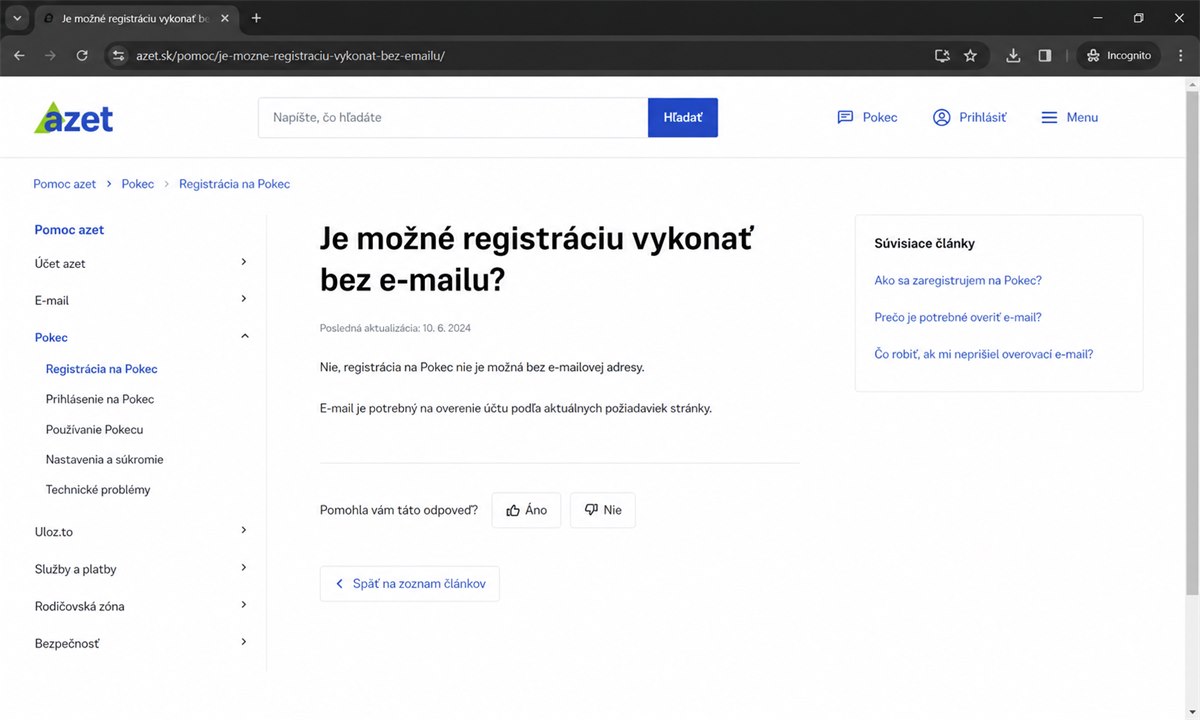Select Prihlásenie na Pokec sidebar item
Screen dimensions: 1200x720
click(100, 399)
